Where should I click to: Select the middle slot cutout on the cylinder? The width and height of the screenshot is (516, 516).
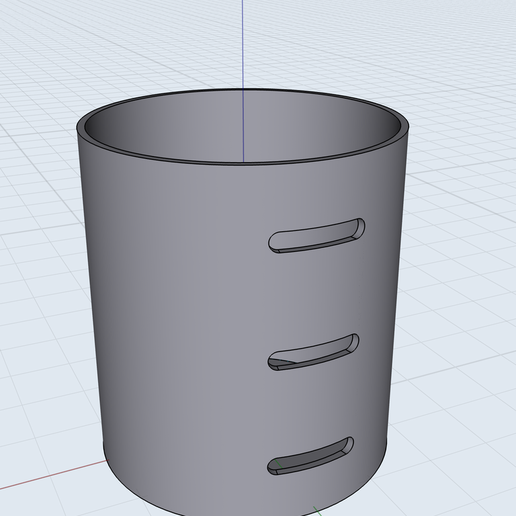coord(313,353)
